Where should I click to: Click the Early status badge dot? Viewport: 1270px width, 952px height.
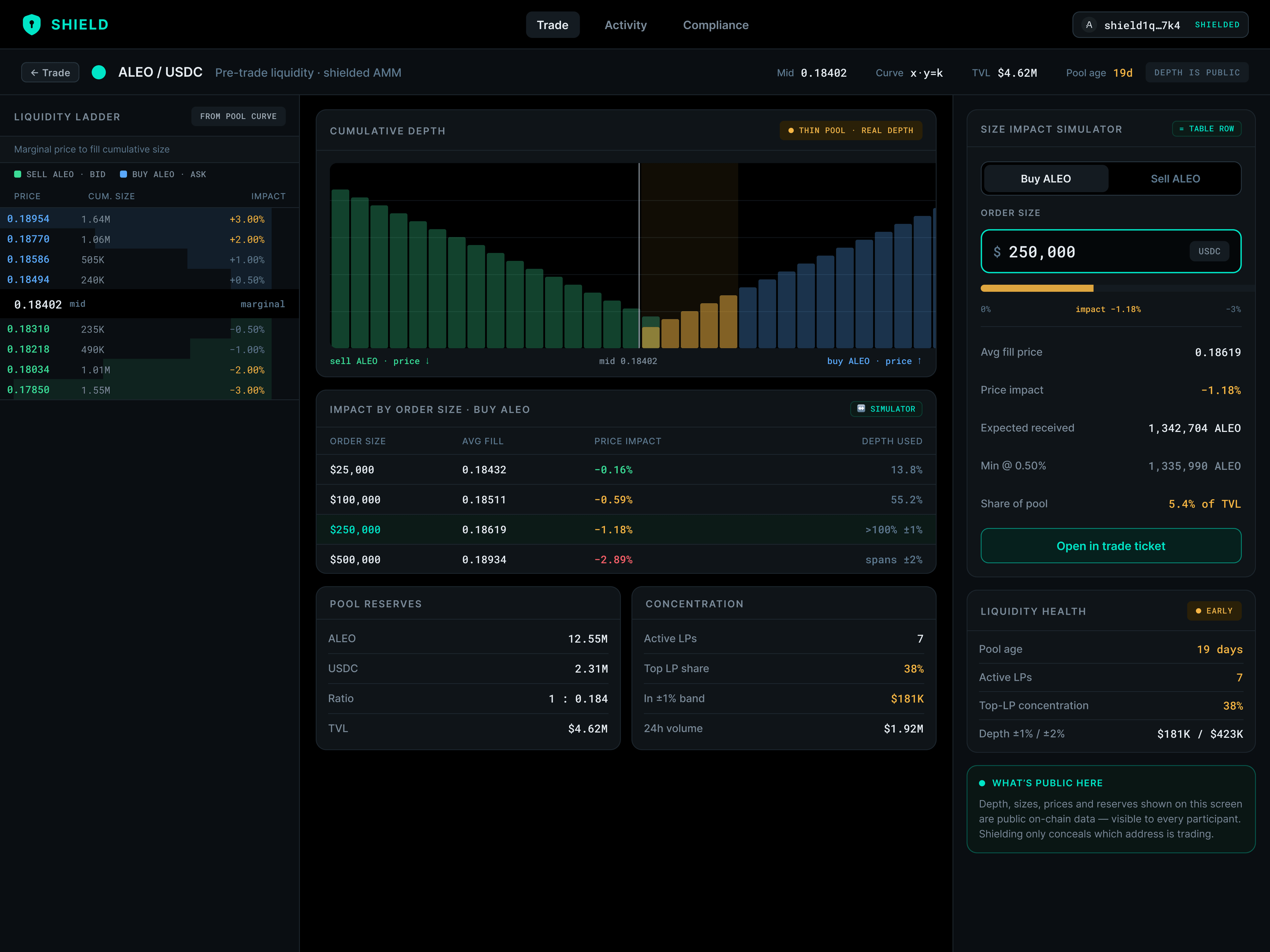coord(1198,611)
